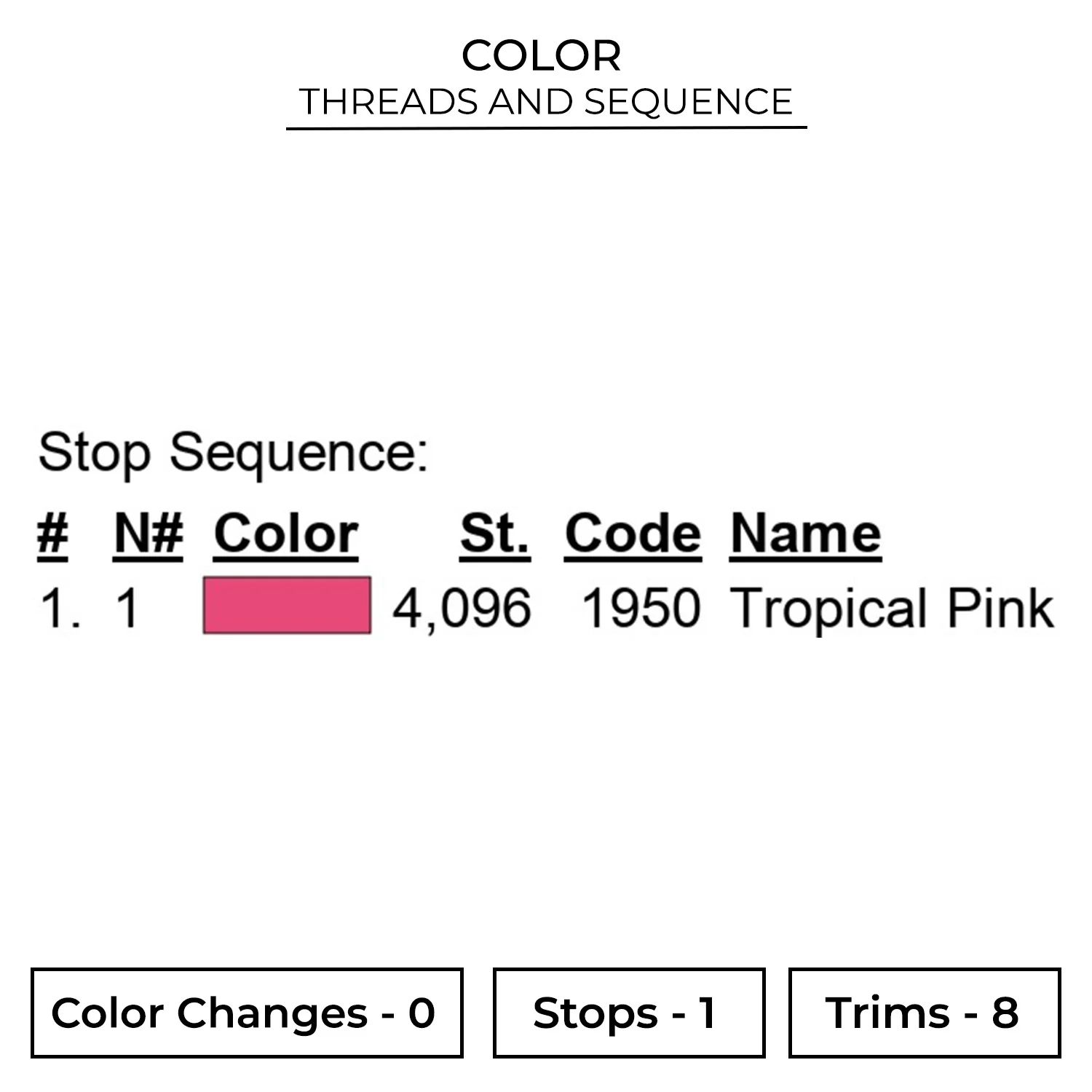This screenshot has width=1092, height=1092.
Task: Click the Trims - 8 box
Action: (x=925, y=1013)
